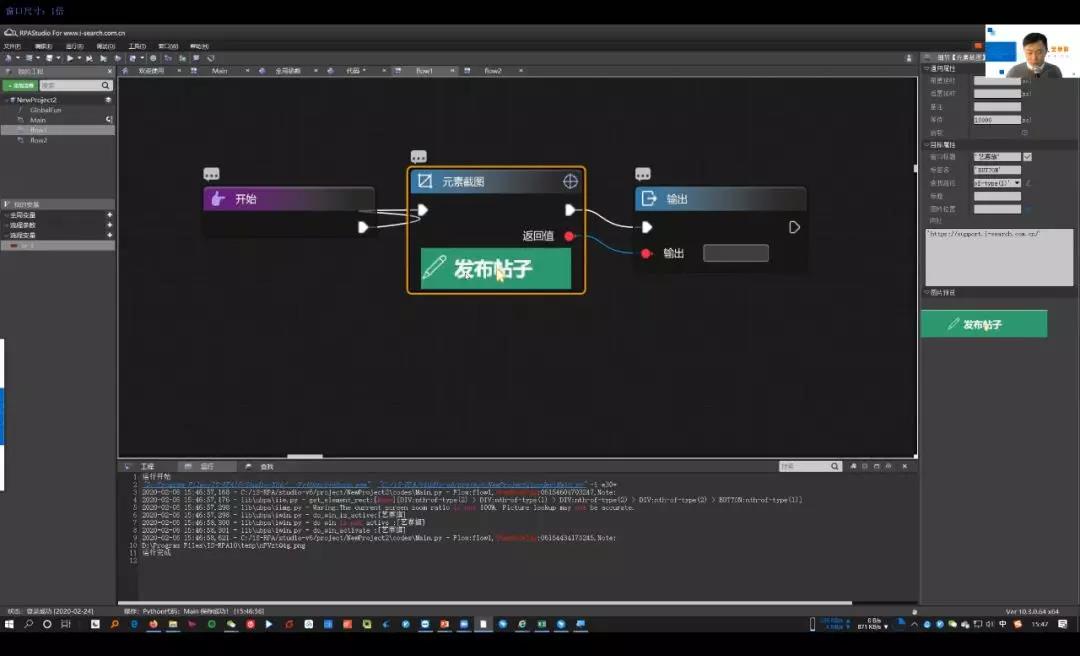
Task: Open the search path dropdown in properties
Action: point(1017,183)
